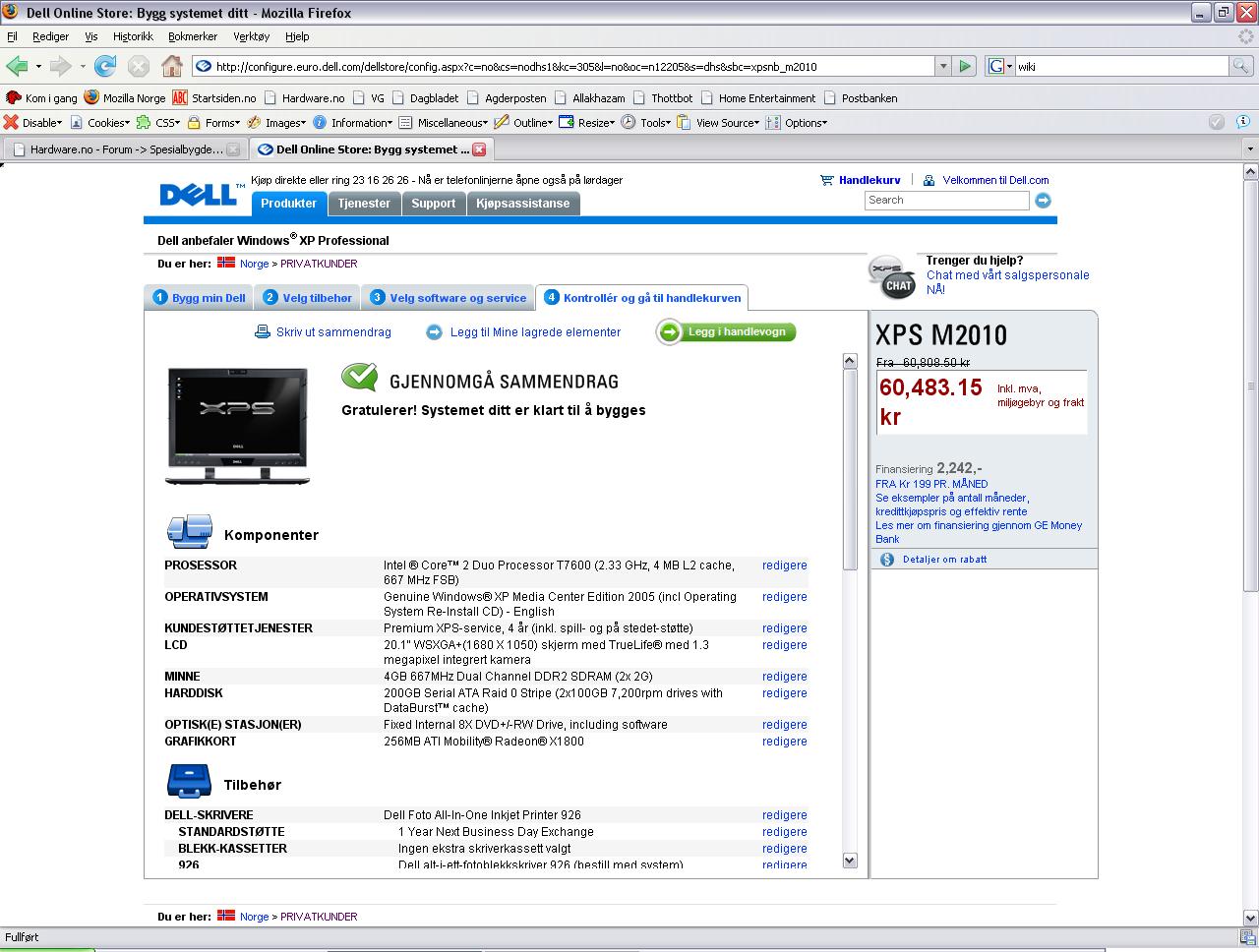Open the Cookies dropdown in developer toolbar
The image size is (1259, 952).
coord(98,123)
